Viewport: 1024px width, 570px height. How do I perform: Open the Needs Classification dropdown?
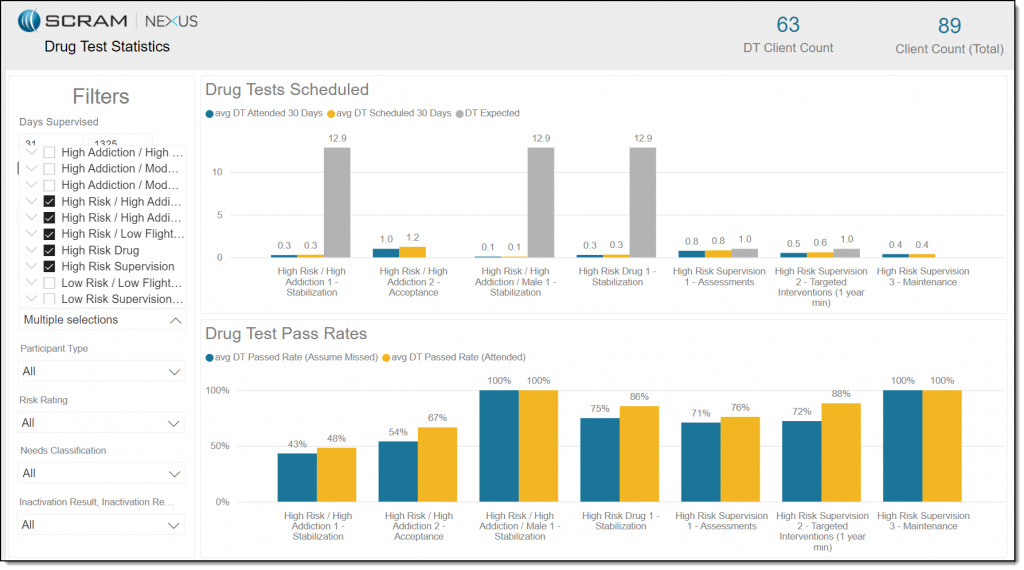coord(102,473)
